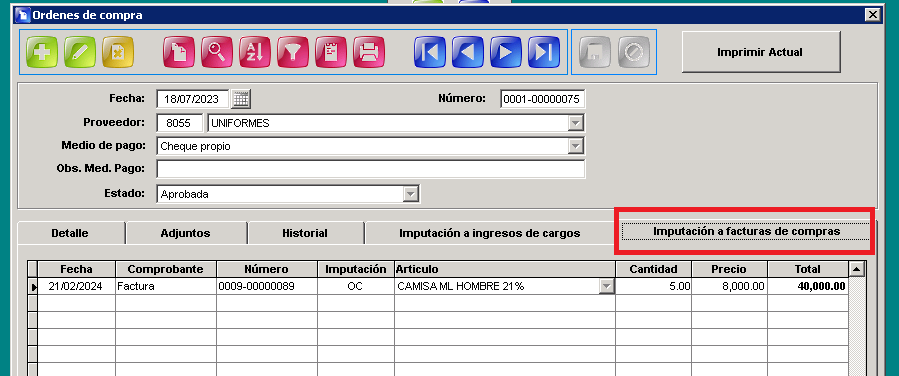The image size is (899, 376).
Task: Click the green pencil edit icon
Action: point(80,52)
